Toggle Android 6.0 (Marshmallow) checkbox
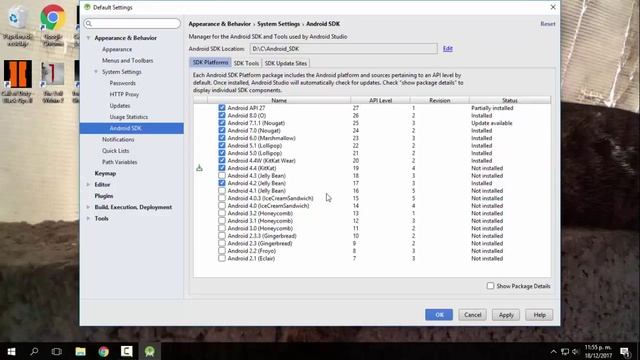The image size is (640, 360). [222, 138]
